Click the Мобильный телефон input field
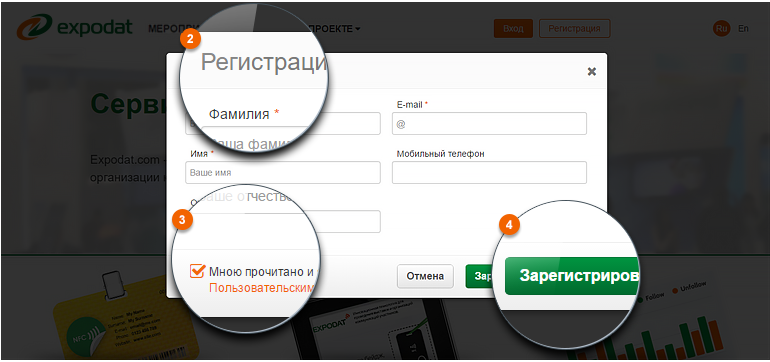 [x=489, y=172]
